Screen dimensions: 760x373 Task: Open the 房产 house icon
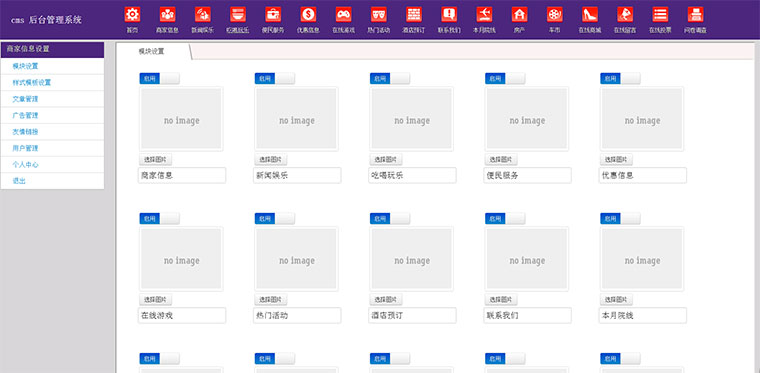point(520,15)
